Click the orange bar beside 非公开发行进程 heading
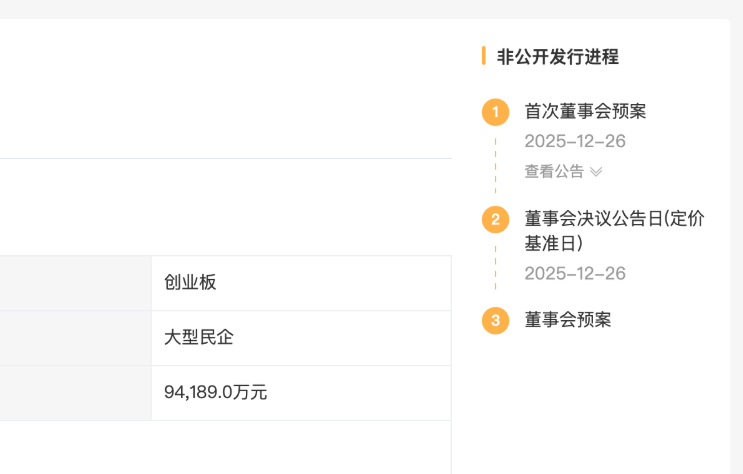The image size is (743, 474). tap(484, 56)
